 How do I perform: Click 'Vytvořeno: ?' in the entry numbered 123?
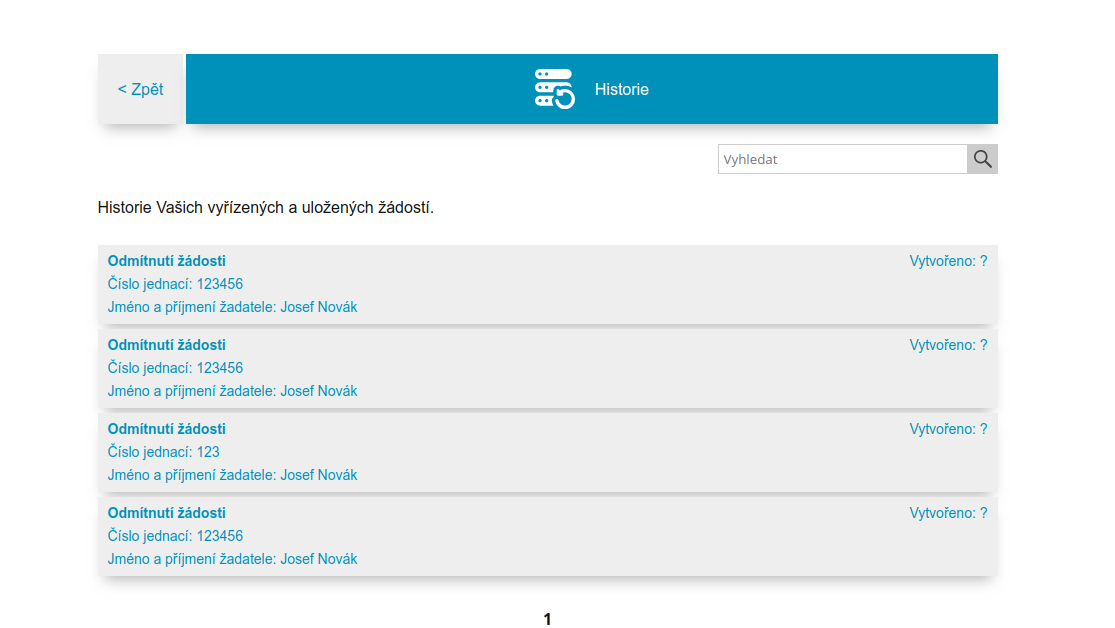pyautogui.click(x=948, y=429)
